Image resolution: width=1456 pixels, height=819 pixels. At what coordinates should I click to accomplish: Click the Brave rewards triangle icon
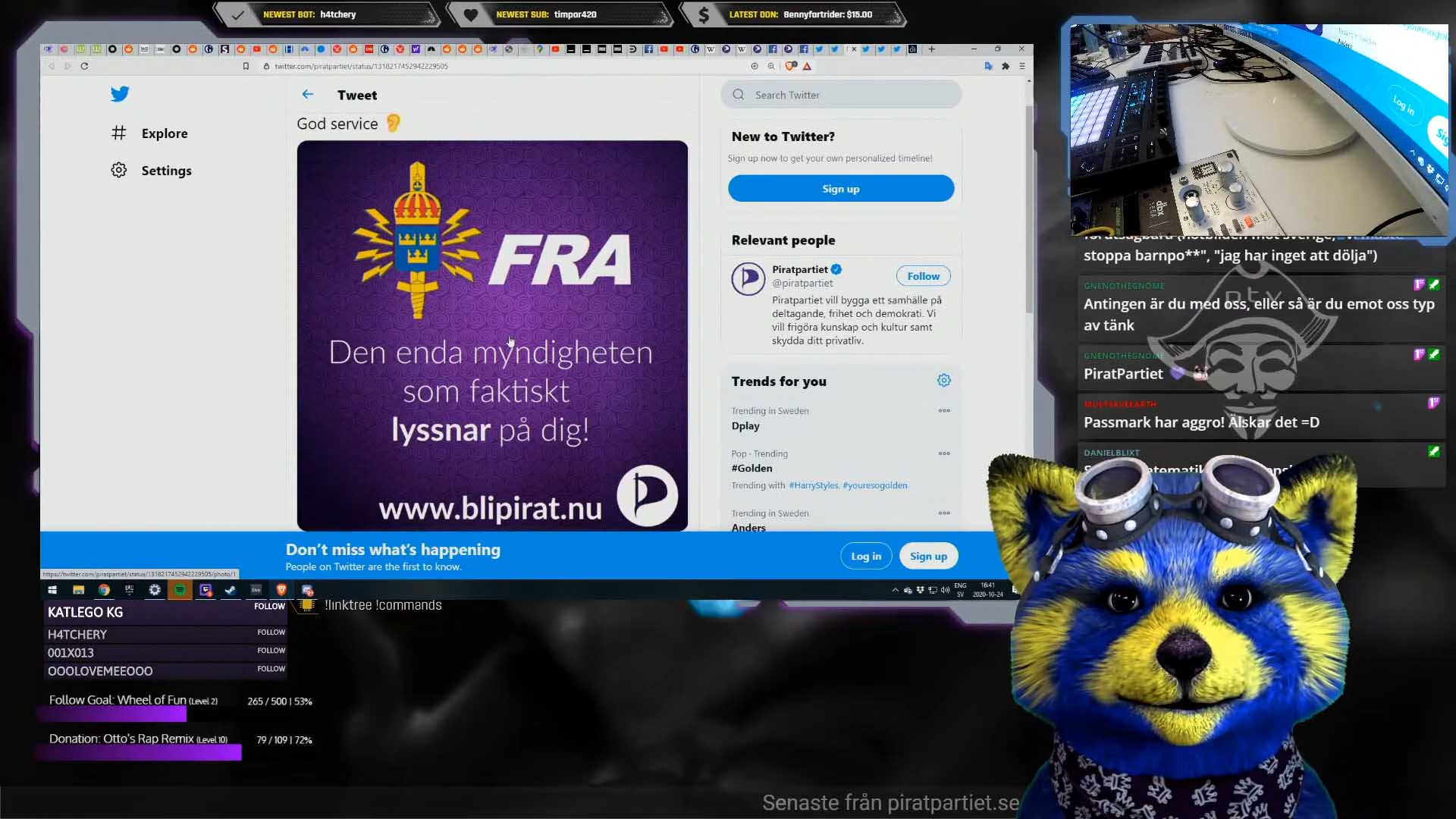[x=807, y=67]
